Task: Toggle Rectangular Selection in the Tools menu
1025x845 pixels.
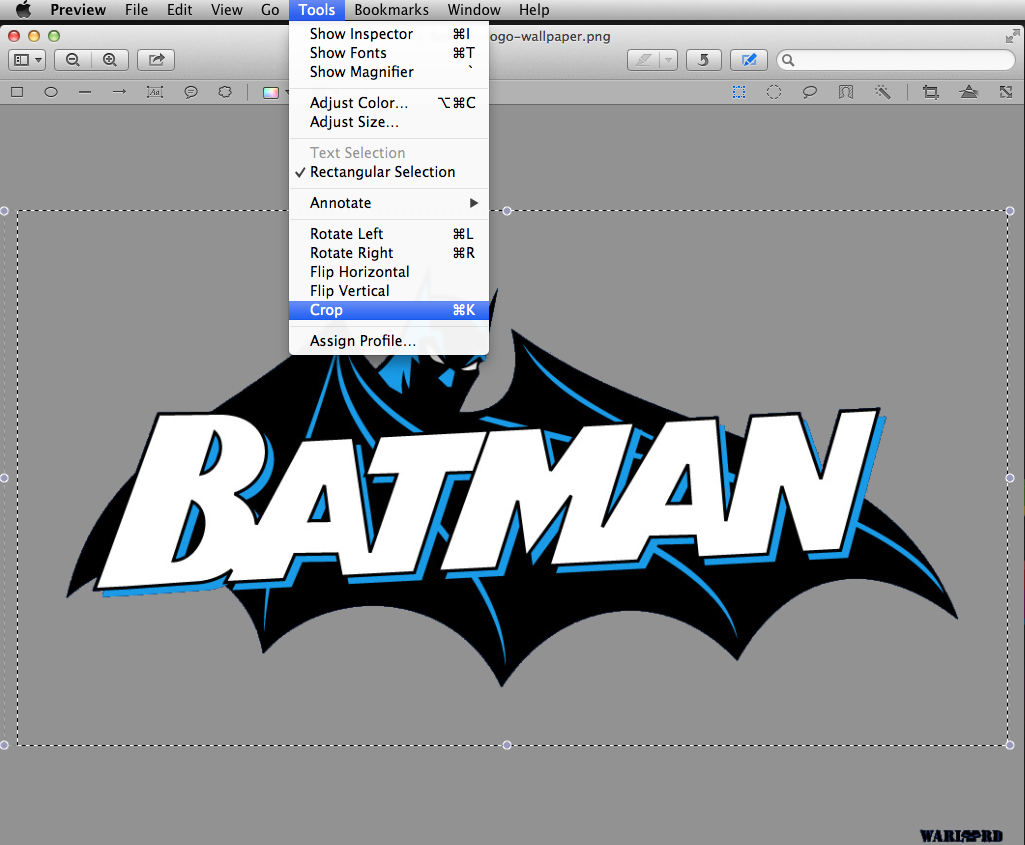Action: point(382,172)
